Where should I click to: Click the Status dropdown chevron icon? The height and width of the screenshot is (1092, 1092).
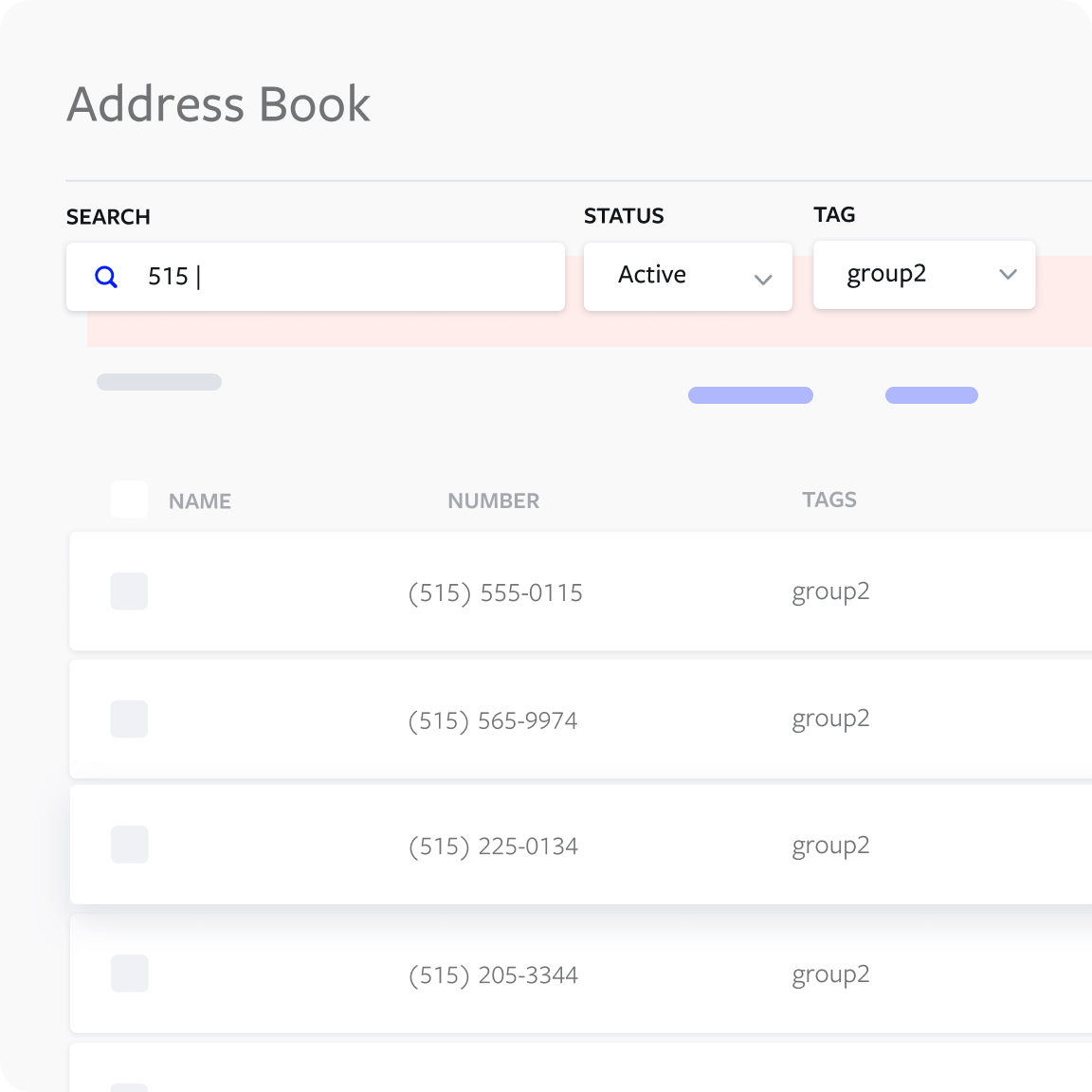764,281
